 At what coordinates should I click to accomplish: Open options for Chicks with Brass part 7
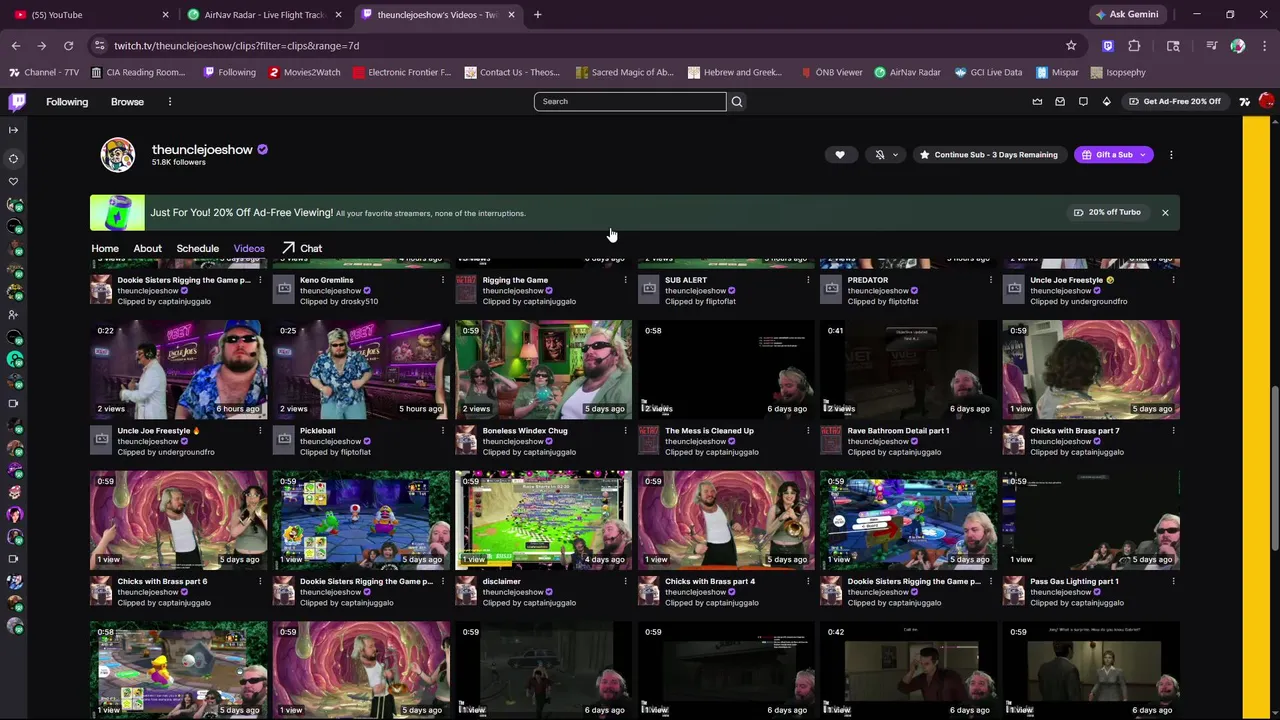pos(1173,431)
